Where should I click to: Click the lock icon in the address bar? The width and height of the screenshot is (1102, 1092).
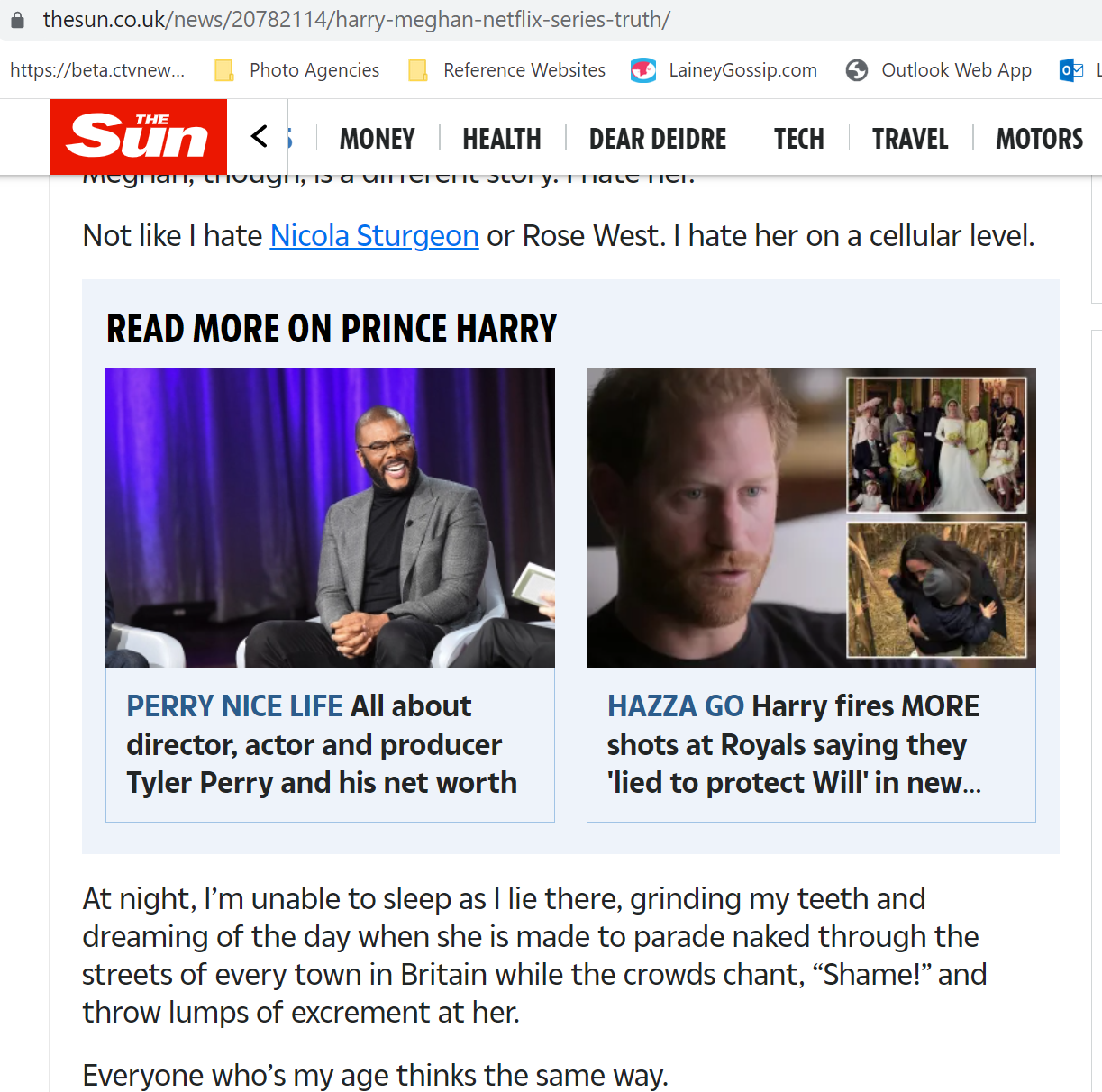[17, 20]
